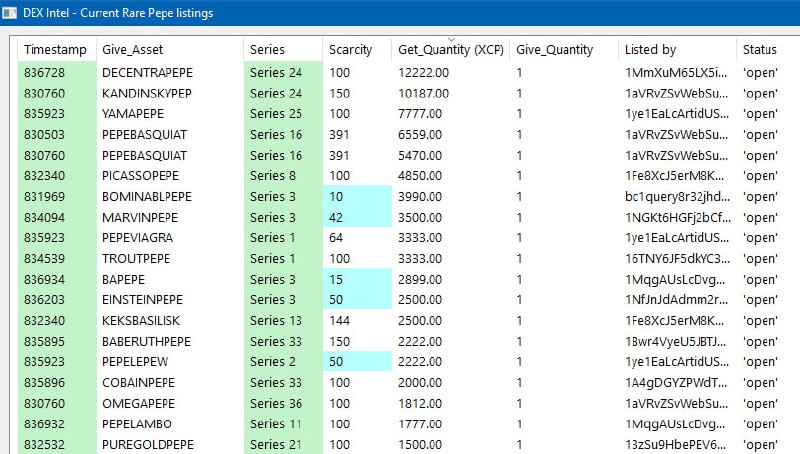Image resolution: width=800 pixels, height=454 pixels.
Task: Click the 3990.00 XCP price cell
Action: 451,196
